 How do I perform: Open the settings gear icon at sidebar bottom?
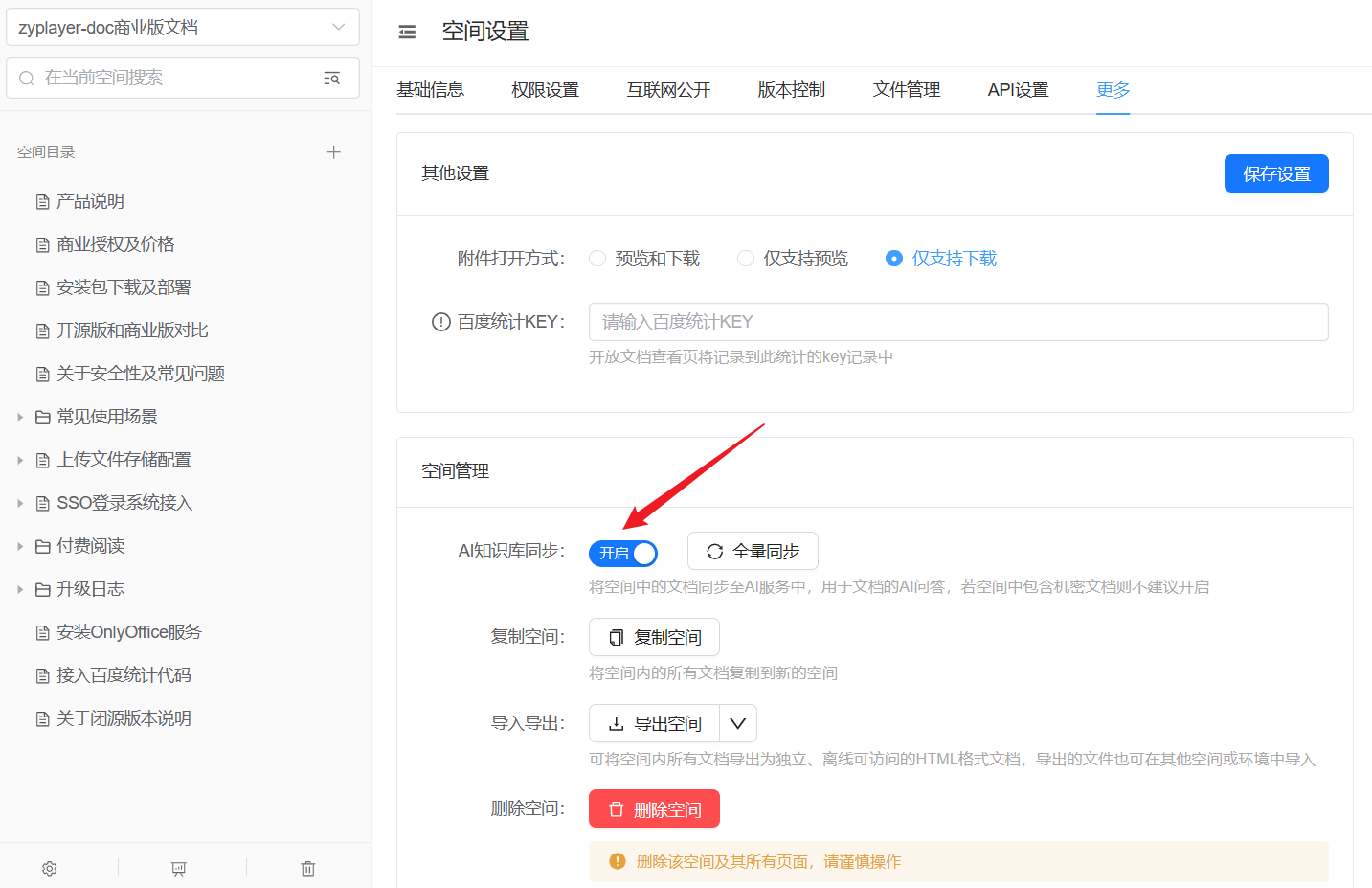tap(50, 868)
